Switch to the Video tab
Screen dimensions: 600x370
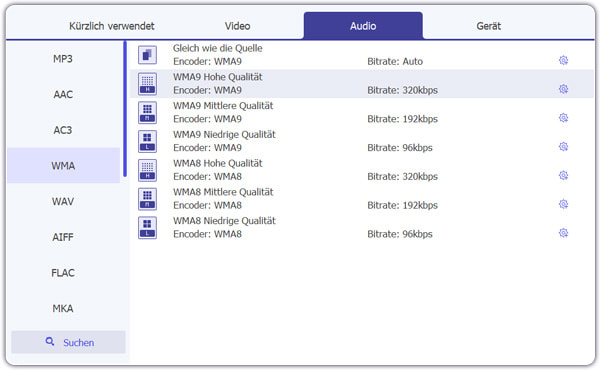237,26
